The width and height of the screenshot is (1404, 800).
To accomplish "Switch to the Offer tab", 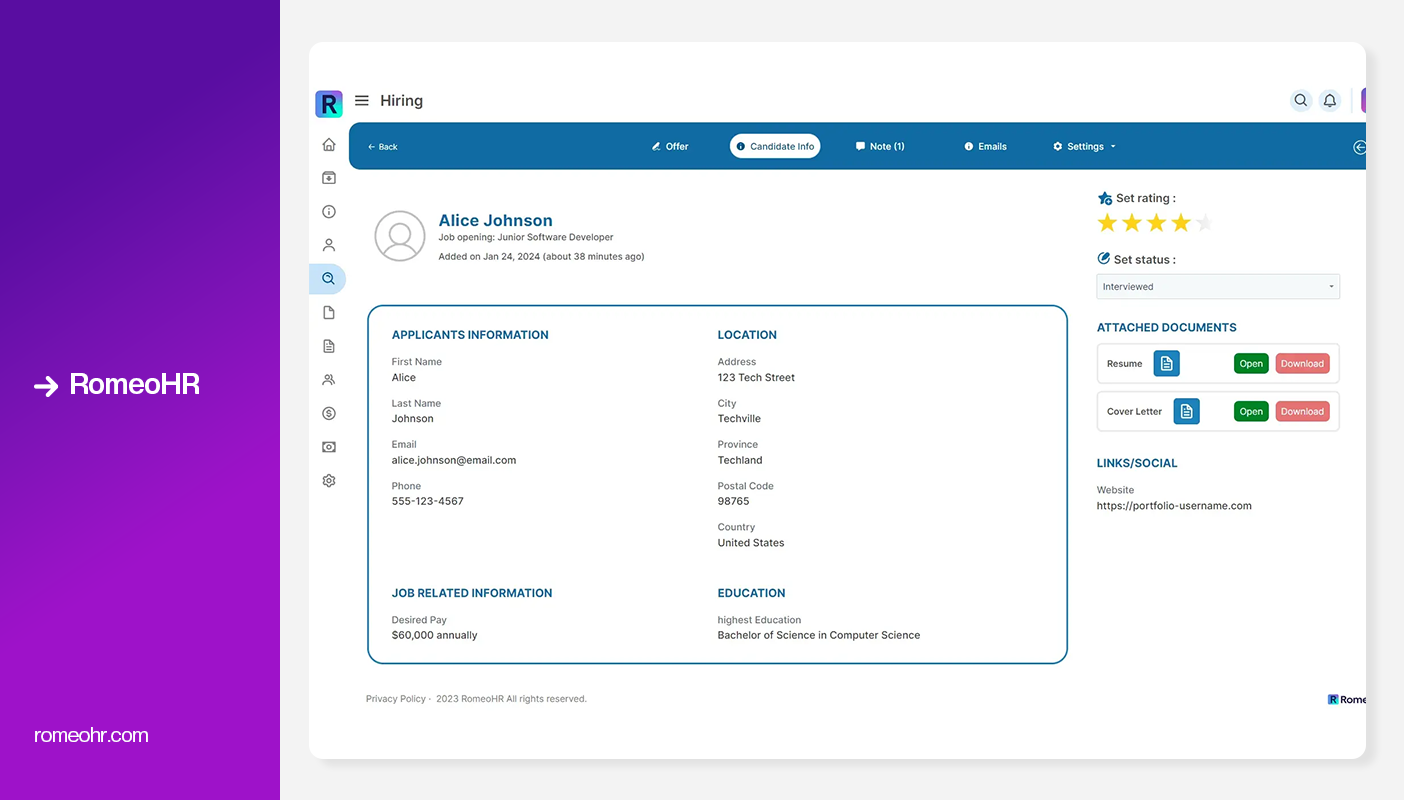I will pos(670,147).
